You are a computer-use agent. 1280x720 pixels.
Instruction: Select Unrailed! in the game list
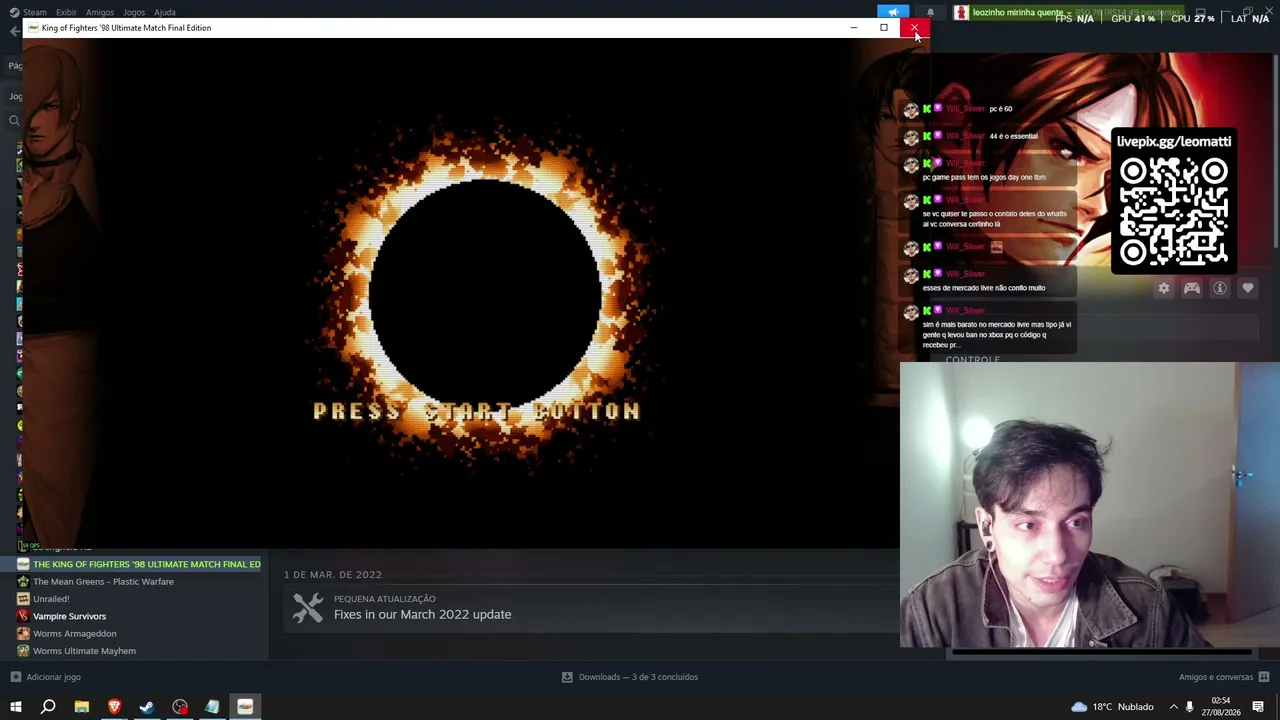tap(51, 599)
